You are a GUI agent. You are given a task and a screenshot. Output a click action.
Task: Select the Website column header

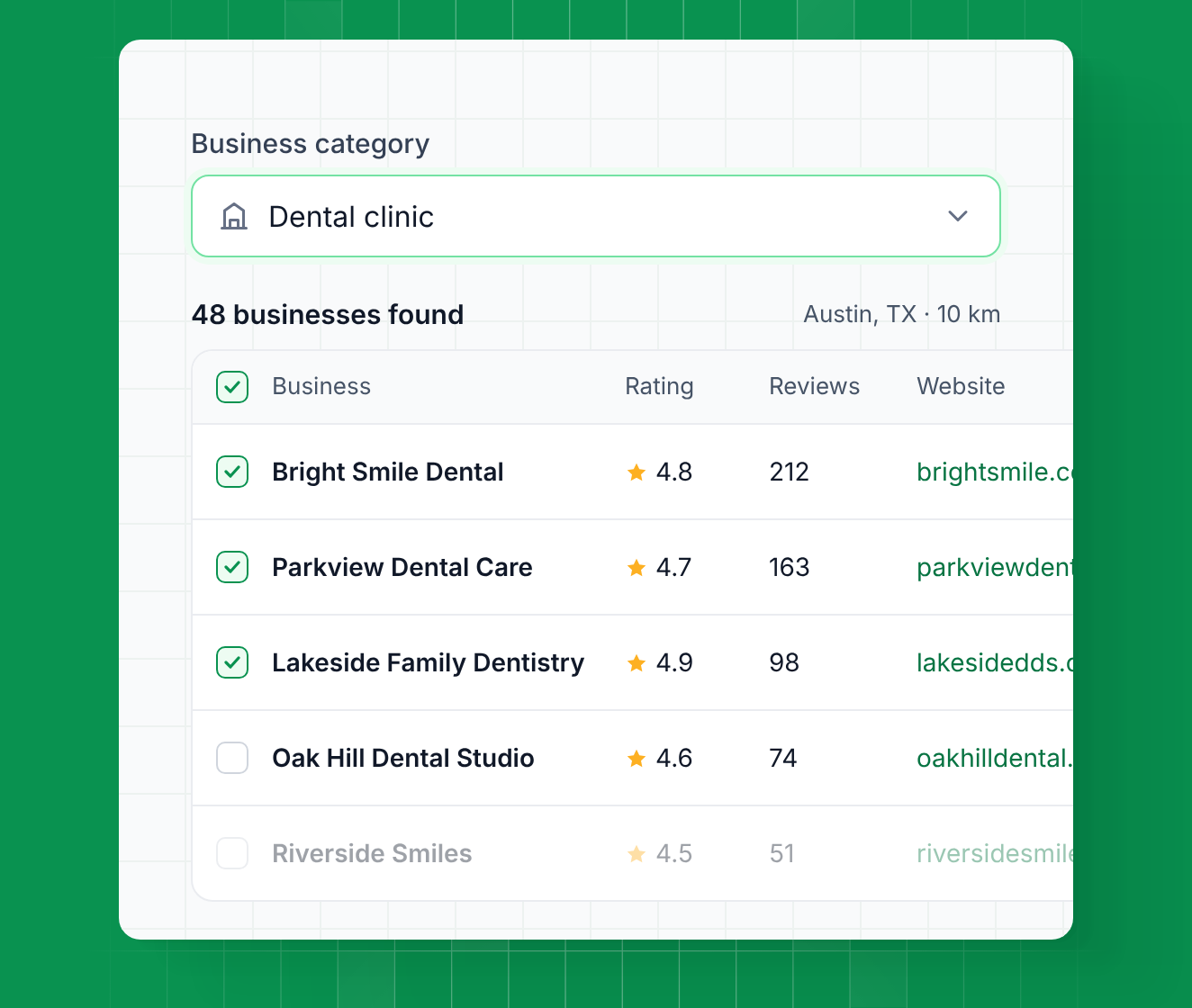tap(961, 386)
